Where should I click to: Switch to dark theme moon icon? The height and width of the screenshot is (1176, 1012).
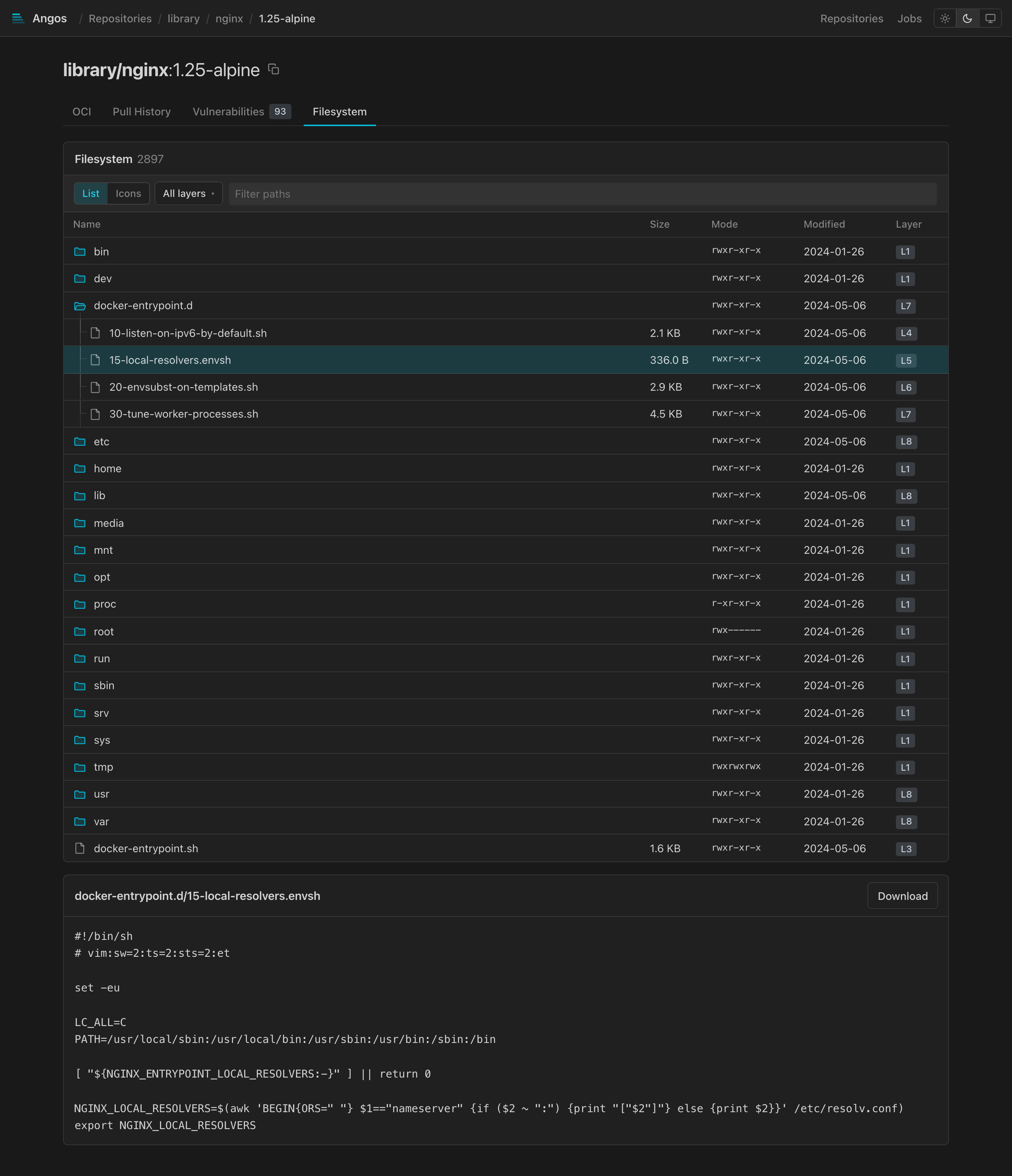click(x=967, y=19)
